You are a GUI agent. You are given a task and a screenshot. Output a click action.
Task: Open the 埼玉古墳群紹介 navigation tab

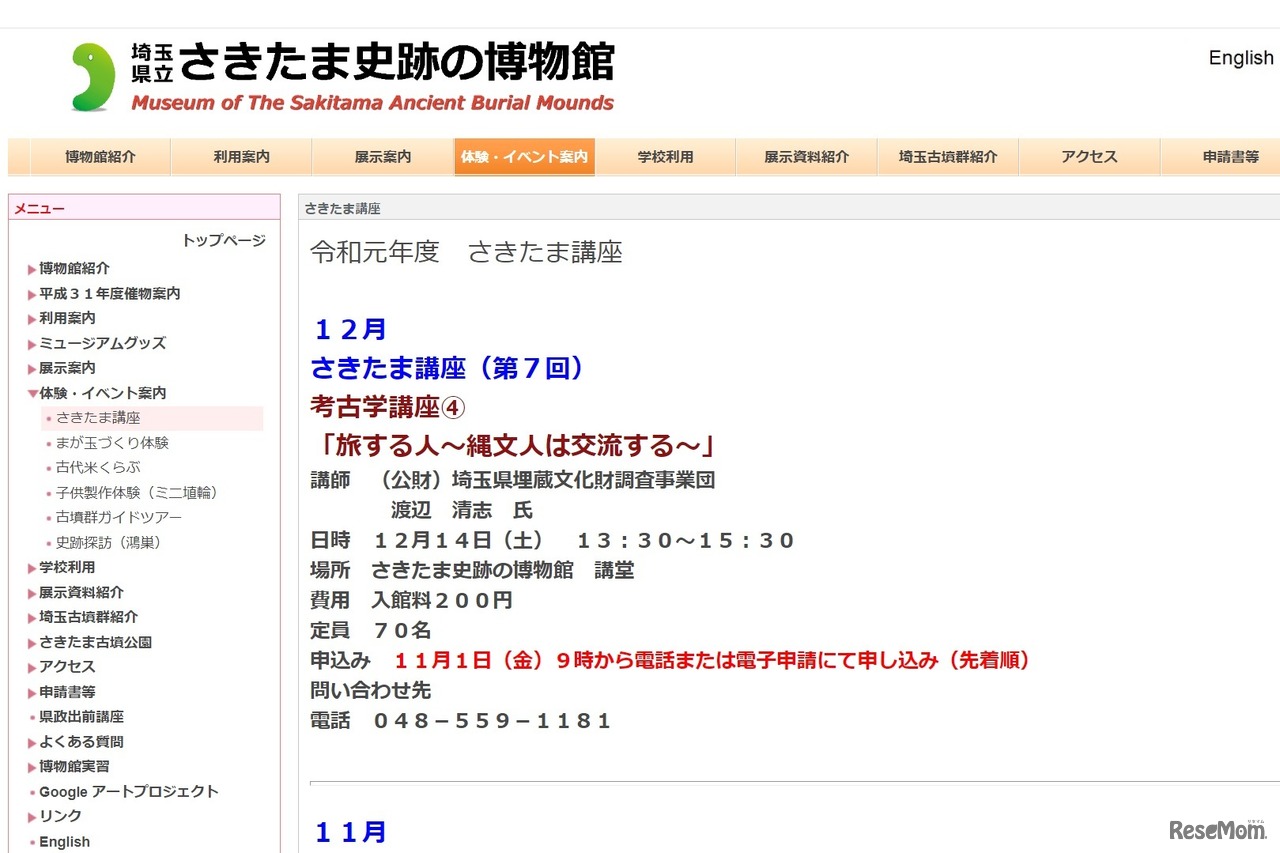pos(948,156)
